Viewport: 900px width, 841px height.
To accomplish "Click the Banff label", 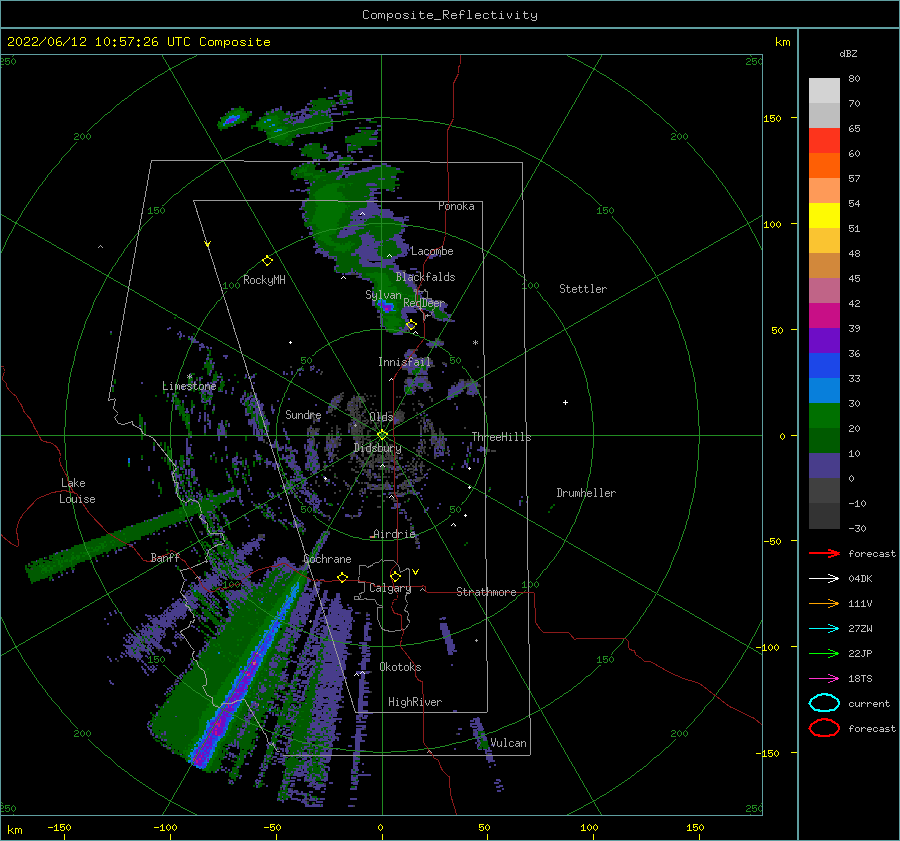I will [x=165, y=557].
